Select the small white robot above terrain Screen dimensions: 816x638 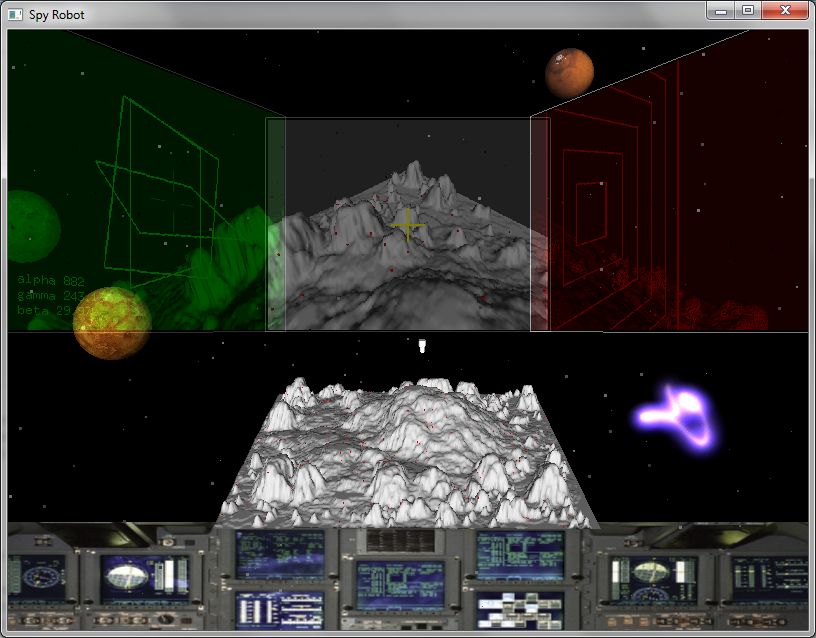pos(422,346)
